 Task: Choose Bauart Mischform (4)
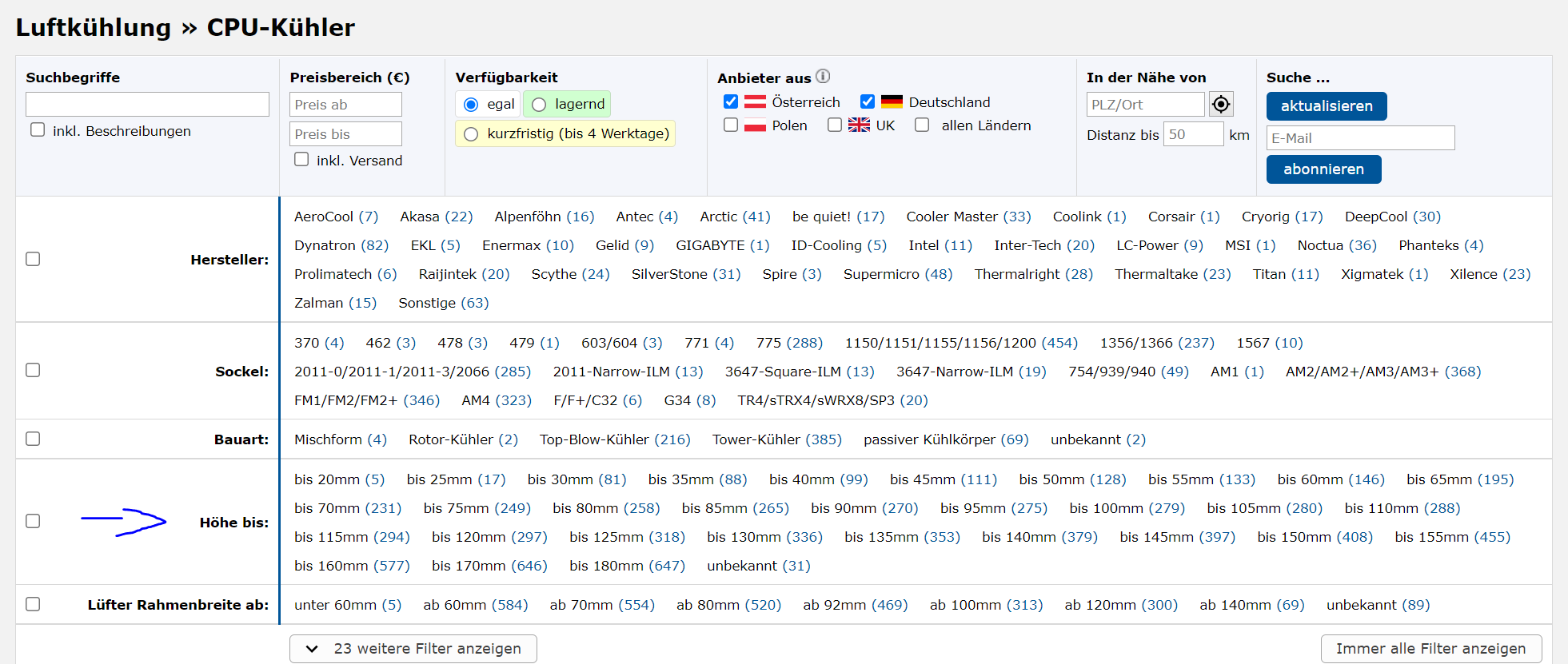click(341, 439)
